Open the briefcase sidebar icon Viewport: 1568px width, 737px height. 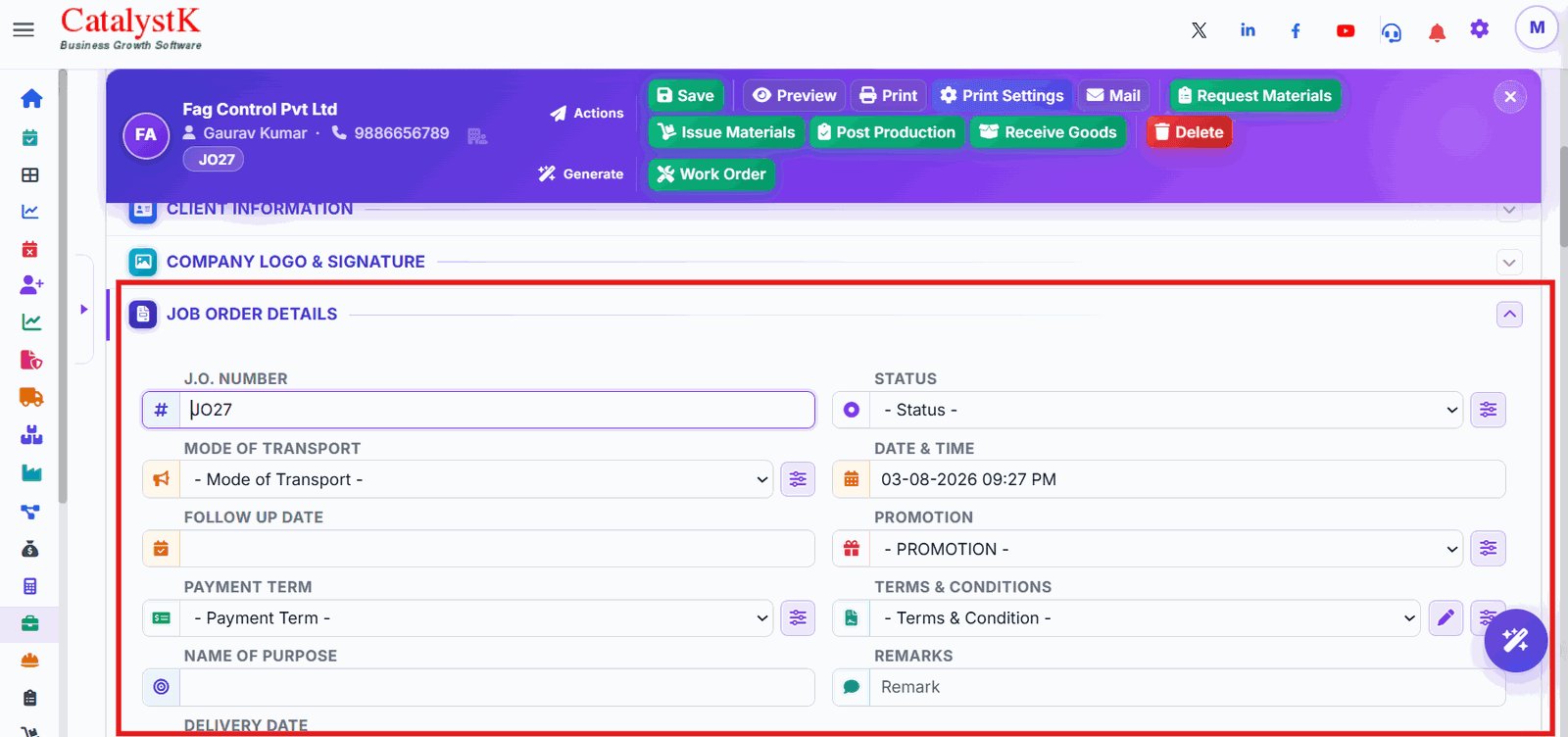pyautogui.click(x=30, y=623)
